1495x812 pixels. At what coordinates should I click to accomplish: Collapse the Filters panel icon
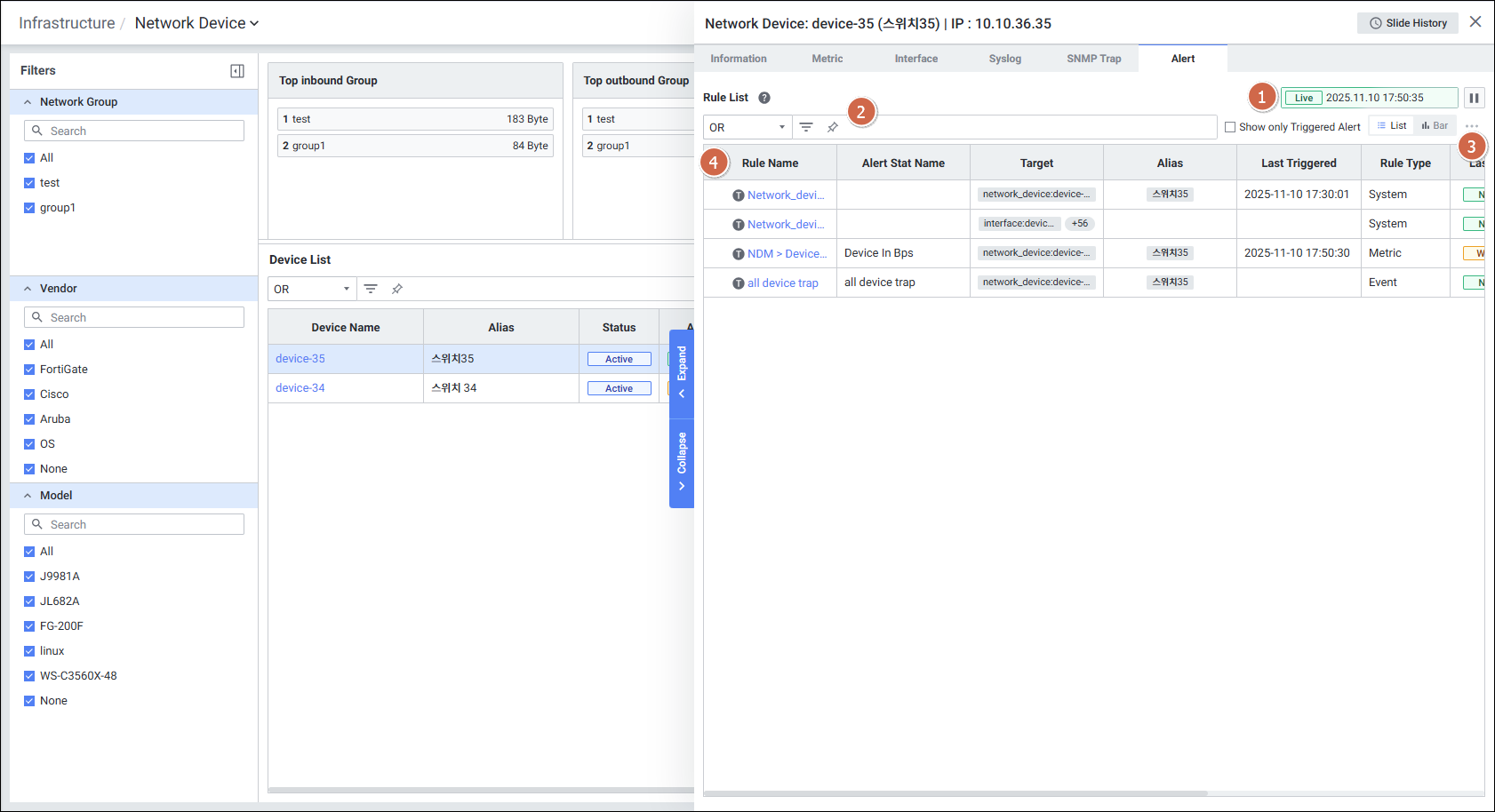[237, 71]
